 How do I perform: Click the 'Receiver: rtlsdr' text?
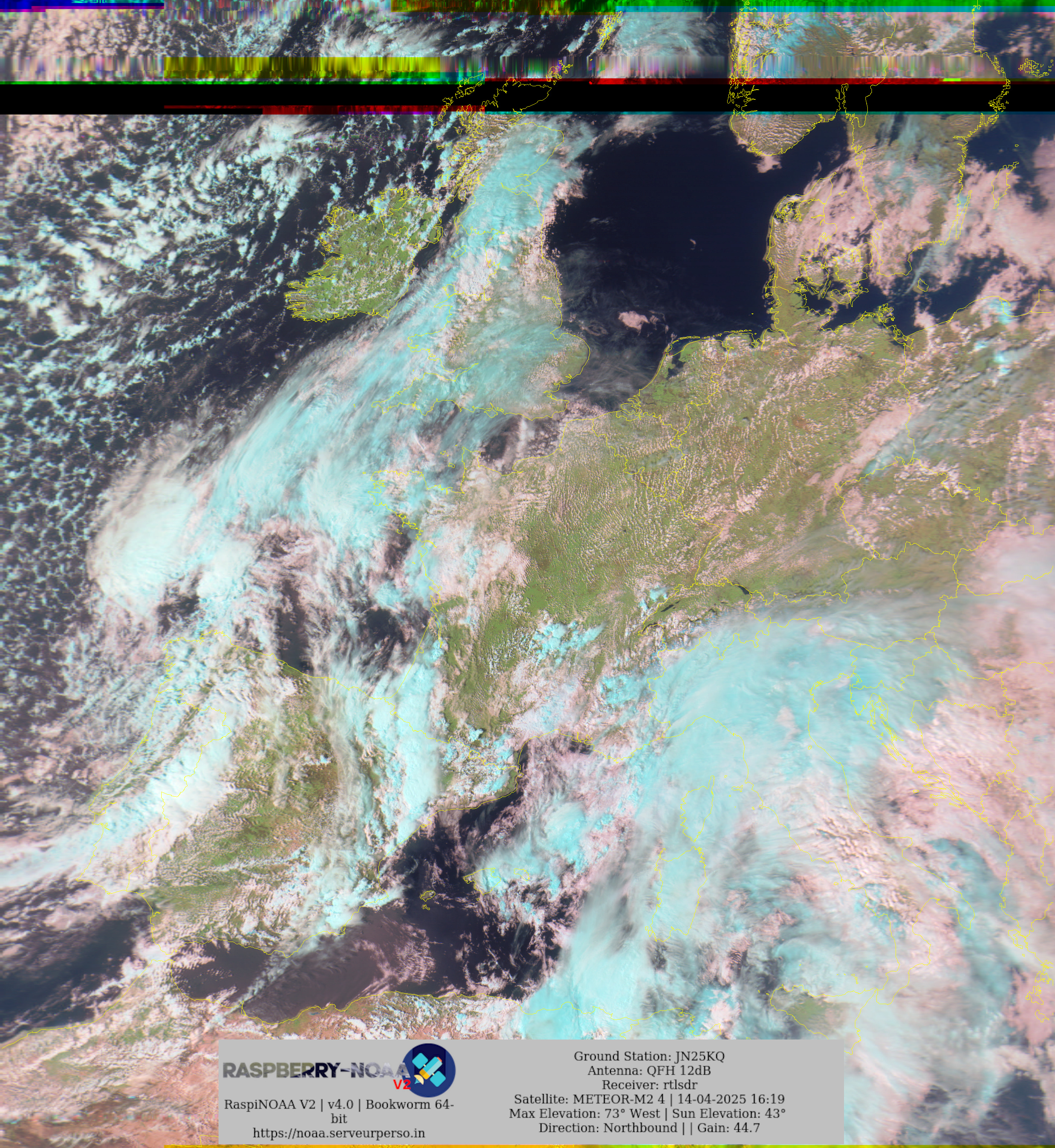click(x=649, y=1085)
